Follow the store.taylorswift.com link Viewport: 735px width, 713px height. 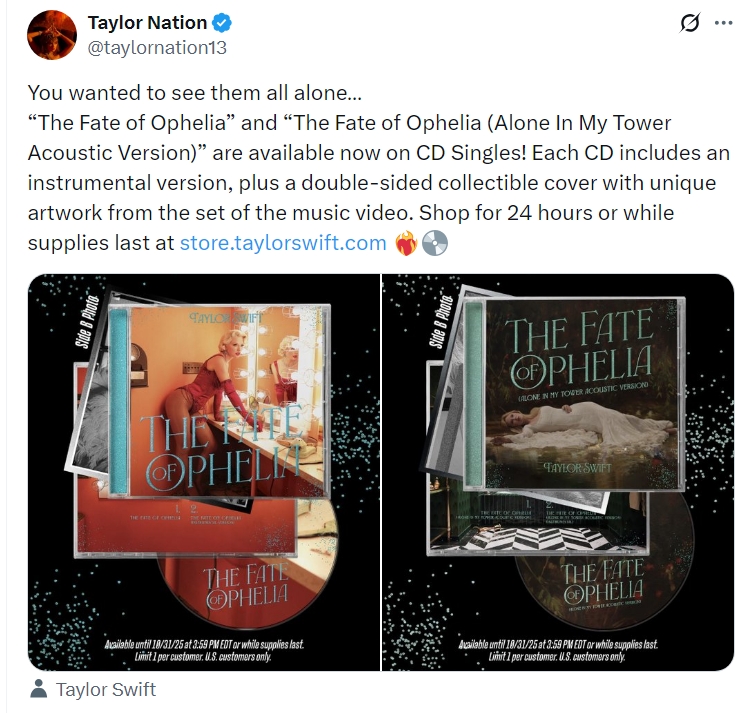point(283,243)
